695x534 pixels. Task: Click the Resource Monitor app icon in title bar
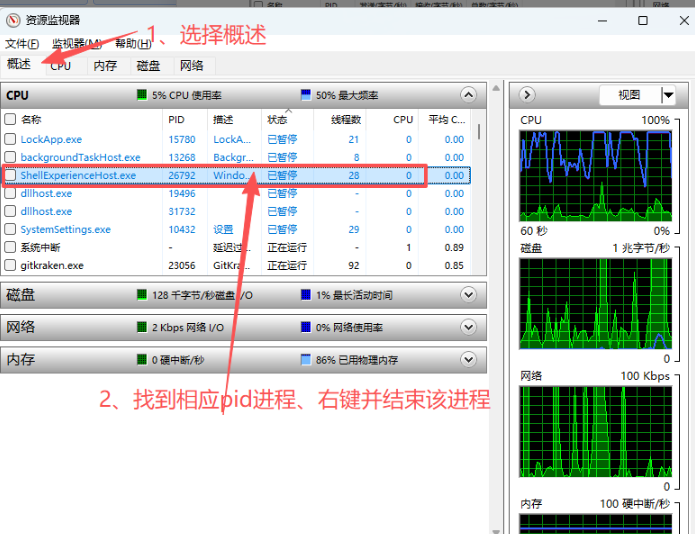click(13, 20)
